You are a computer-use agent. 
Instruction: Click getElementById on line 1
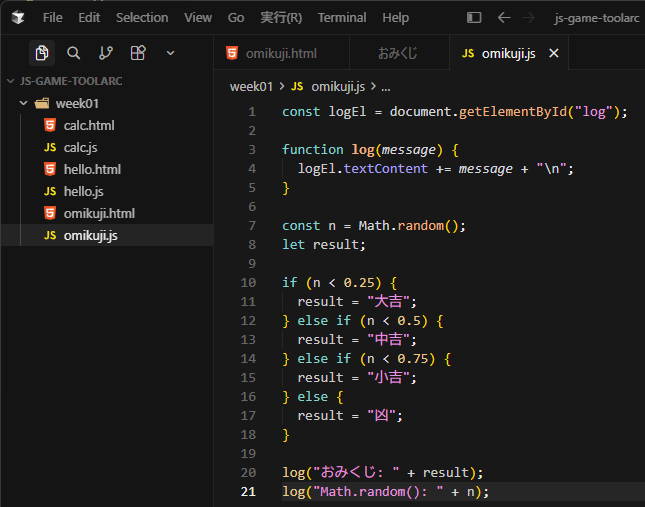pyautogui.click(x=513, y=112)
